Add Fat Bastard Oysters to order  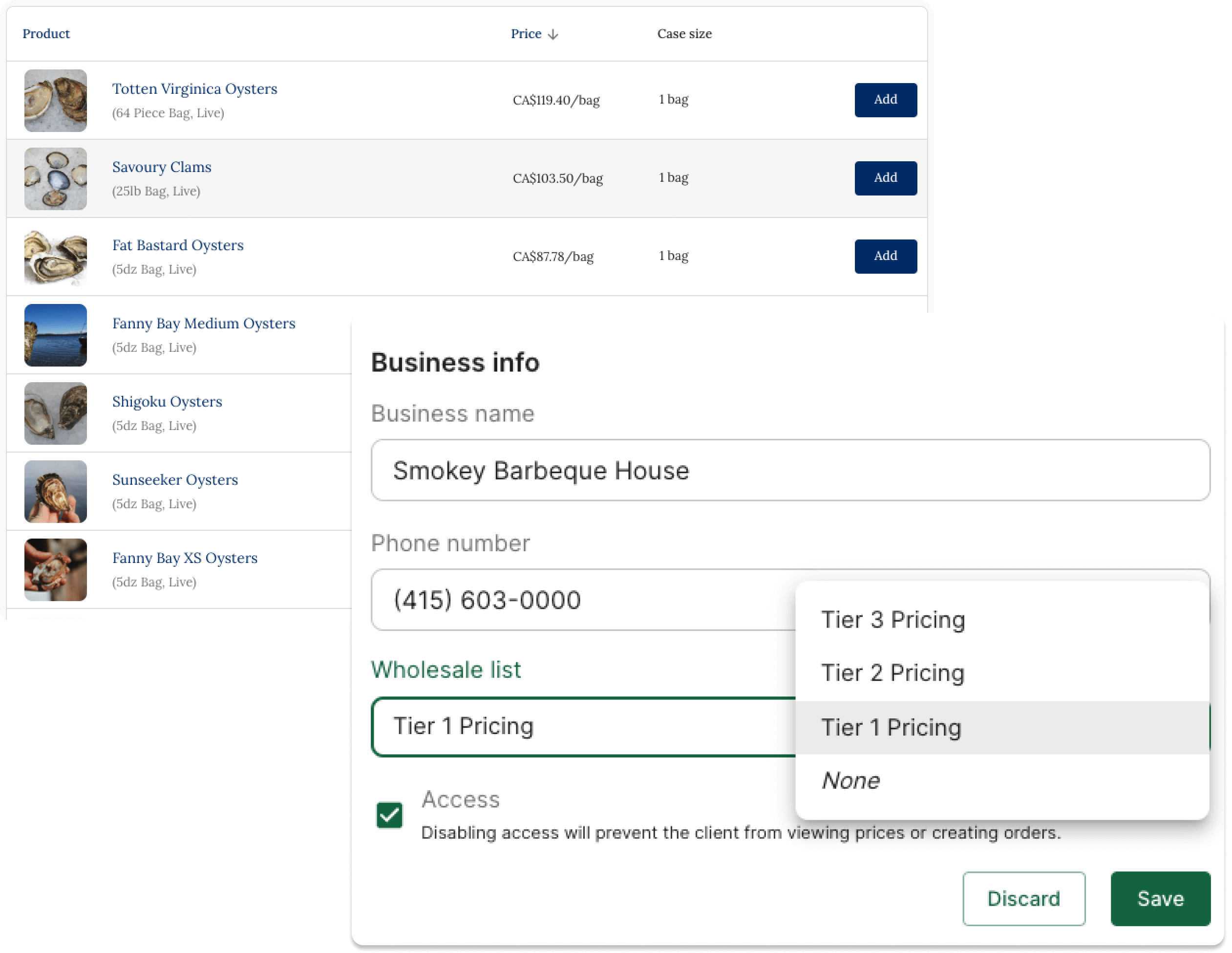pyautogui.click(x=885, y=256)
